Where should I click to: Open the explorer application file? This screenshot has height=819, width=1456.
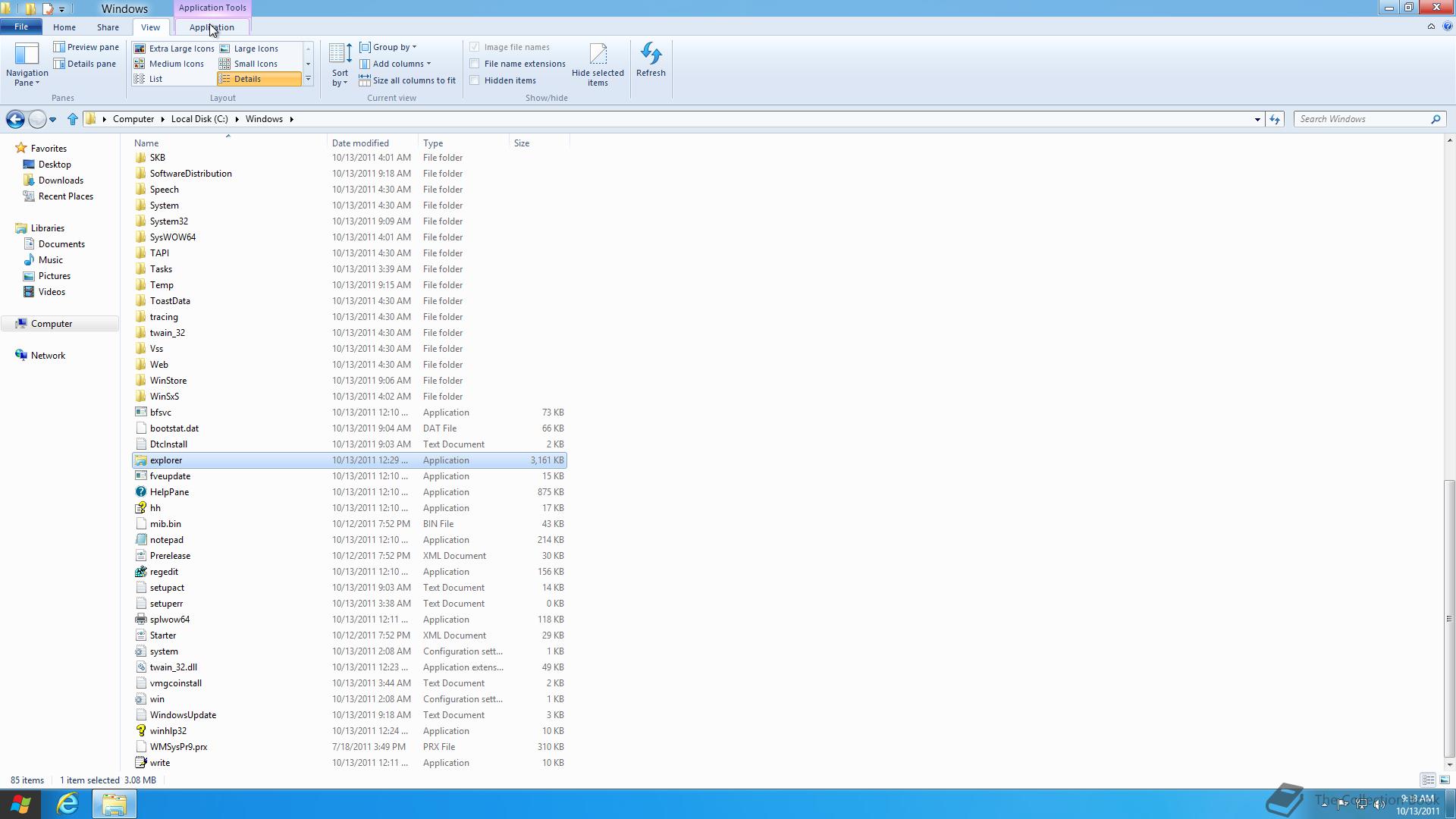tap(165, 459)
